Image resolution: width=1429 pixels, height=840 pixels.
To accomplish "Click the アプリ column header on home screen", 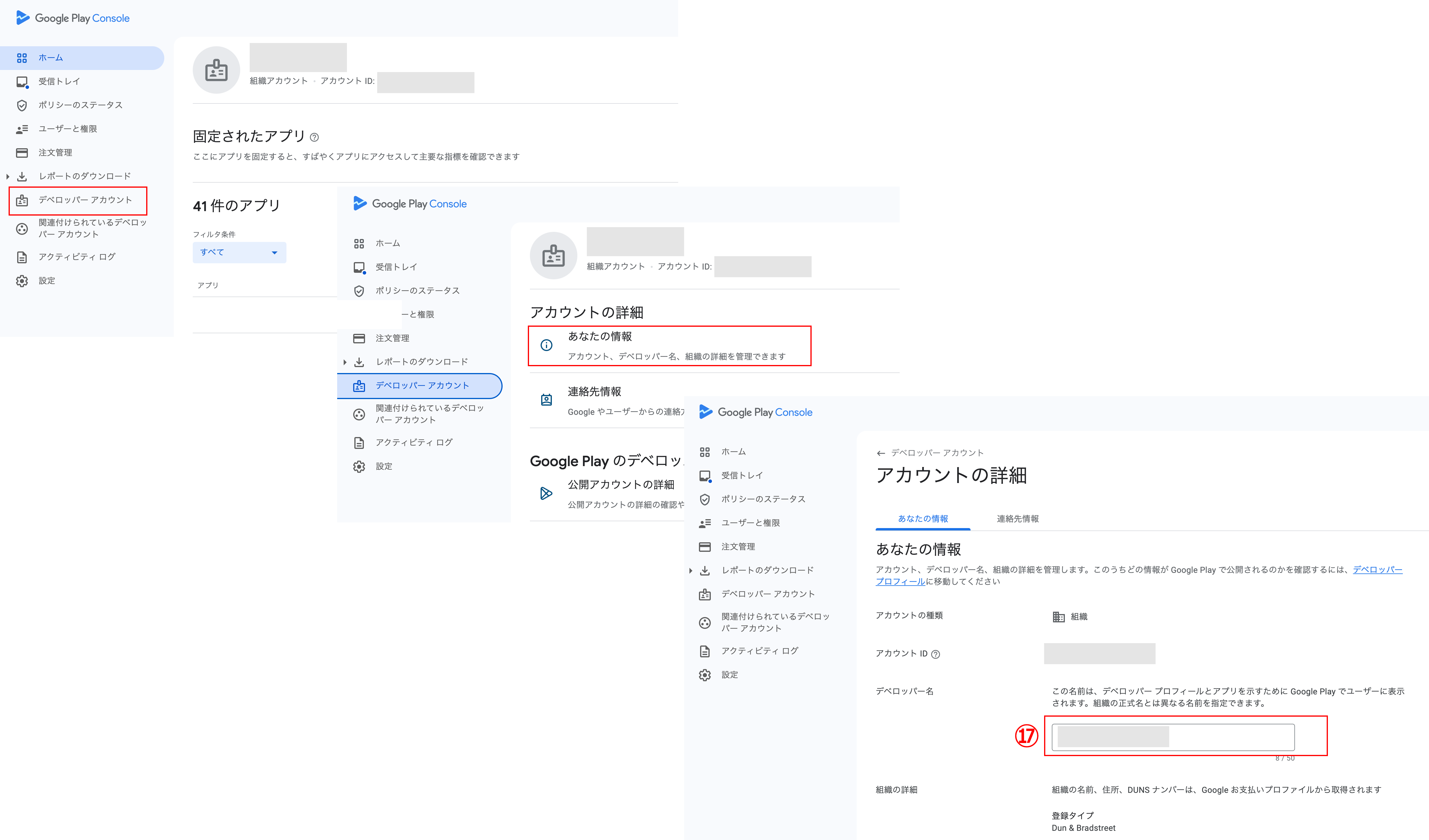I will [208, 285].
